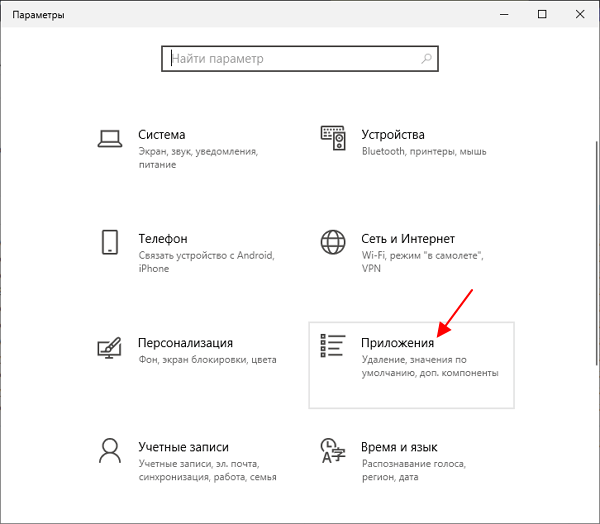Open the Приложения heading
Viewport: 600px width, 524px height.
tap(398, 343)
